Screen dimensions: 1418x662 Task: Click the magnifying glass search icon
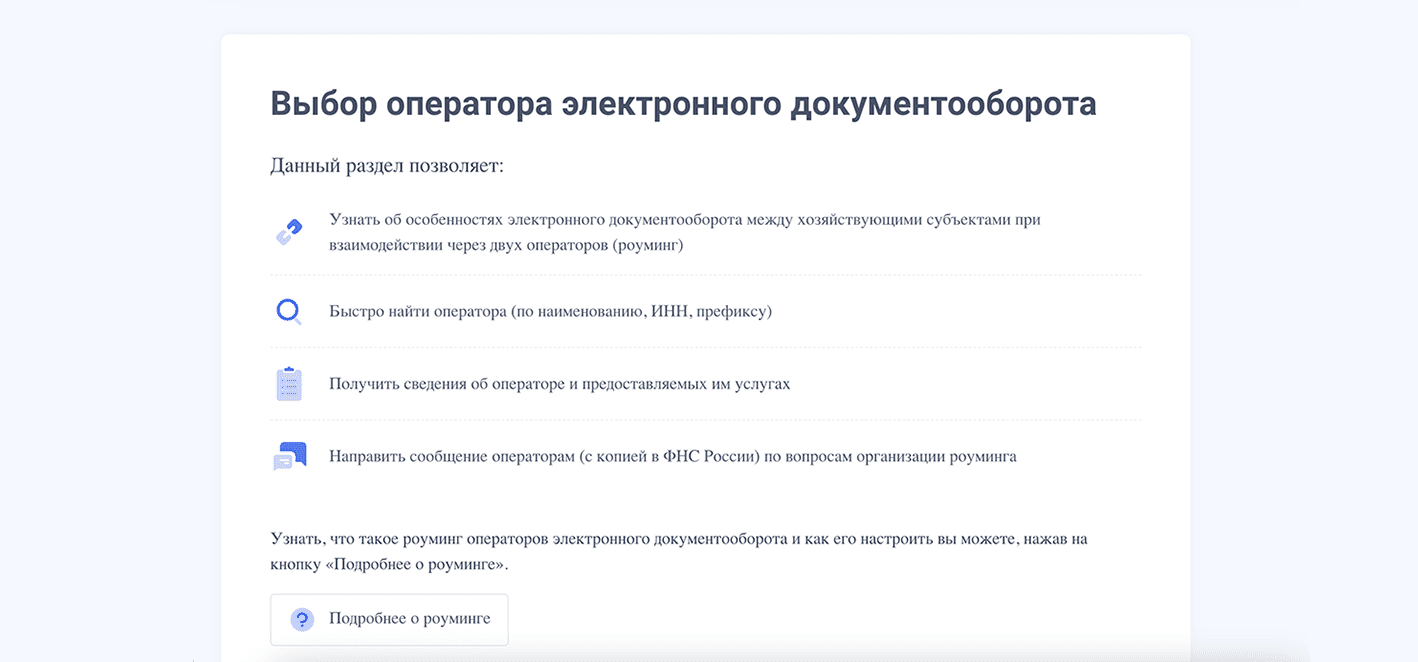click(289, 312)
